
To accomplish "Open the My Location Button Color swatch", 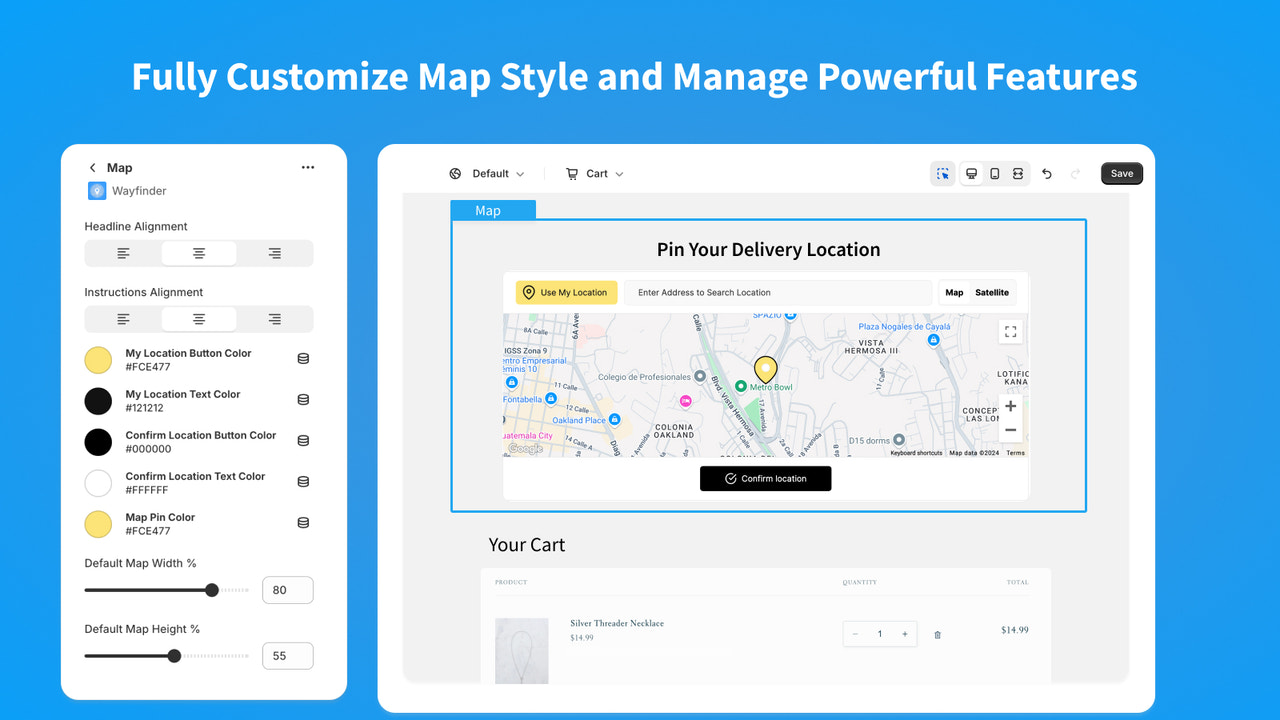I will [x=97, y=359].
